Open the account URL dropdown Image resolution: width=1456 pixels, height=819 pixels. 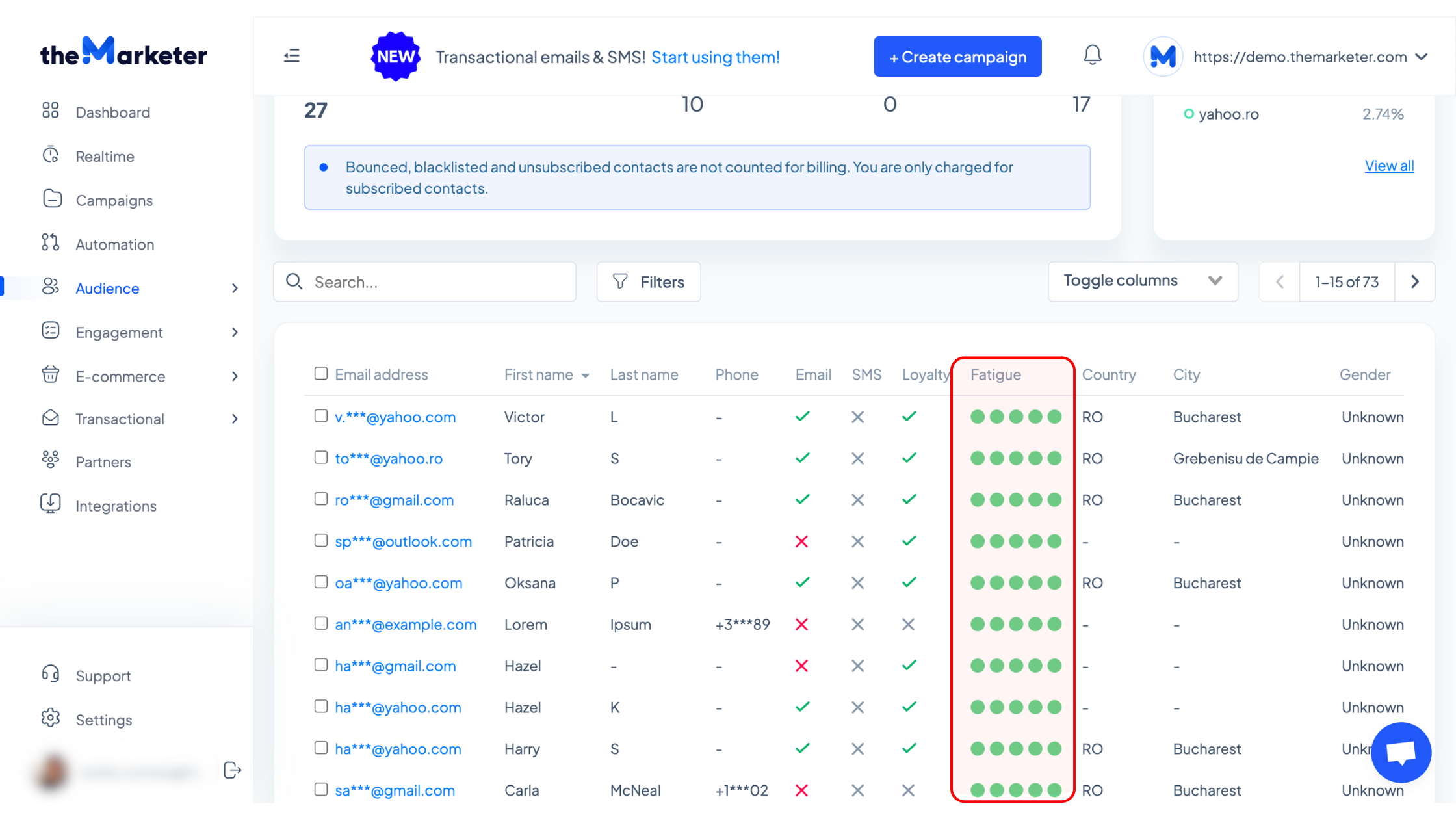point(1310,57)
